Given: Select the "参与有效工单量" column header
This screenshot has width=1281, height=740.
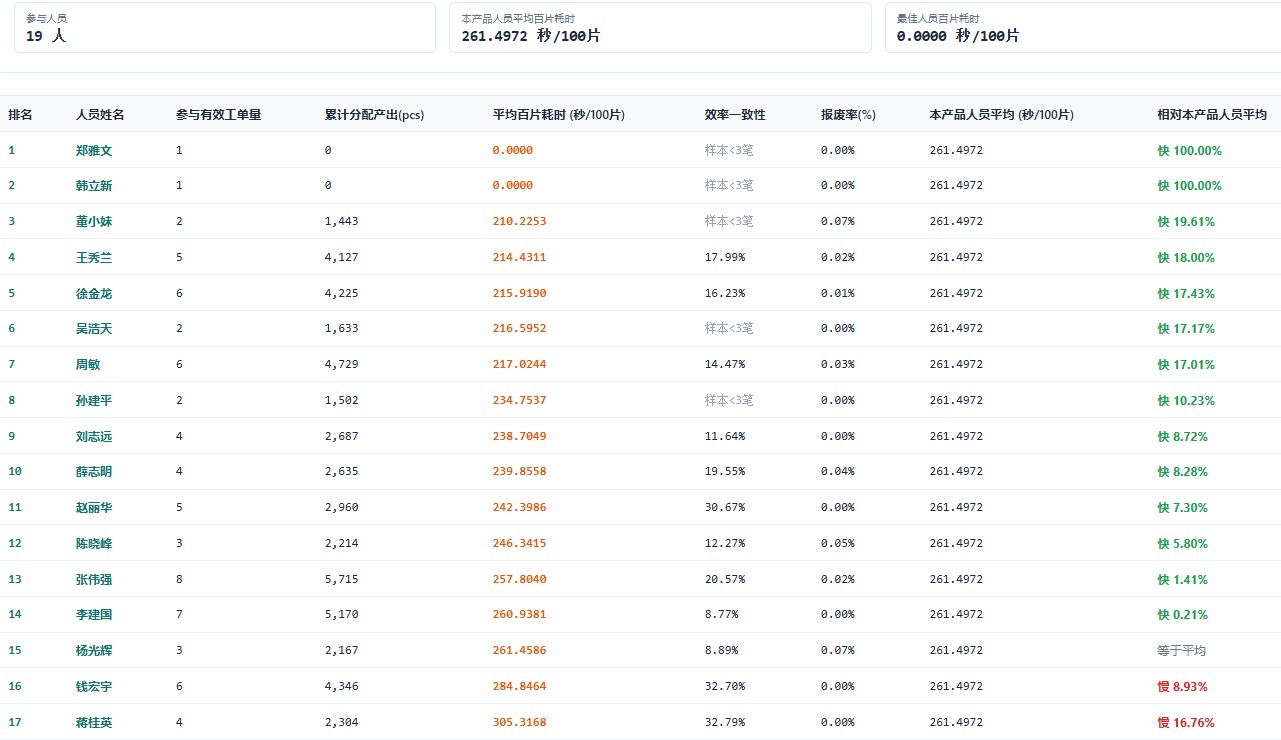Looking at the screenshot, I should pos(219,115).
